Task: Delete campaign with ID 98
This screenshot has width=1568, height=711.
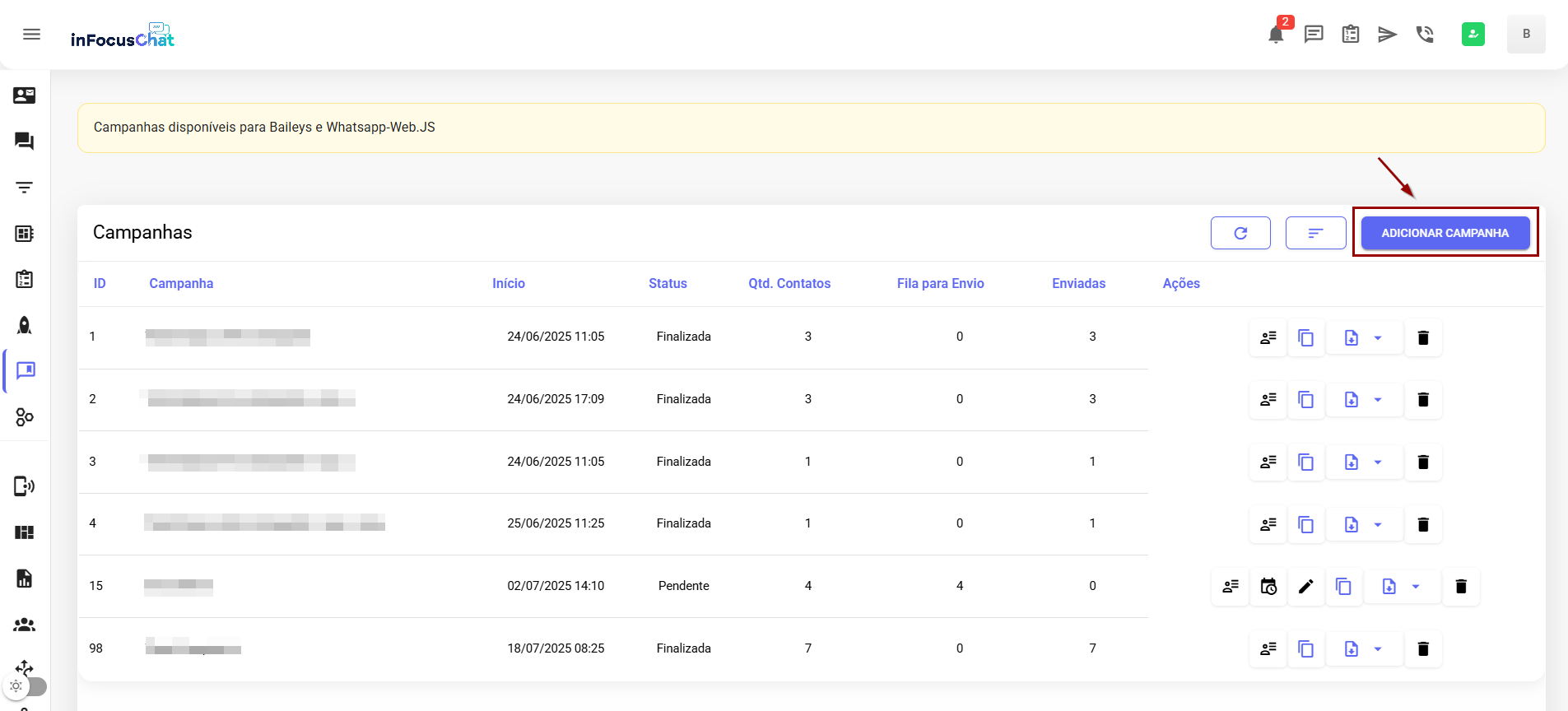Action: point(1422,649)
